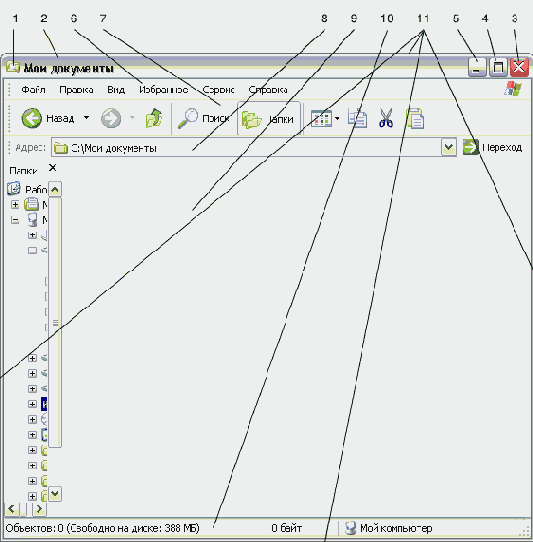533x542 pixels.
Task: Toggle the Папки folders pane button
Action: coord(269,119)
